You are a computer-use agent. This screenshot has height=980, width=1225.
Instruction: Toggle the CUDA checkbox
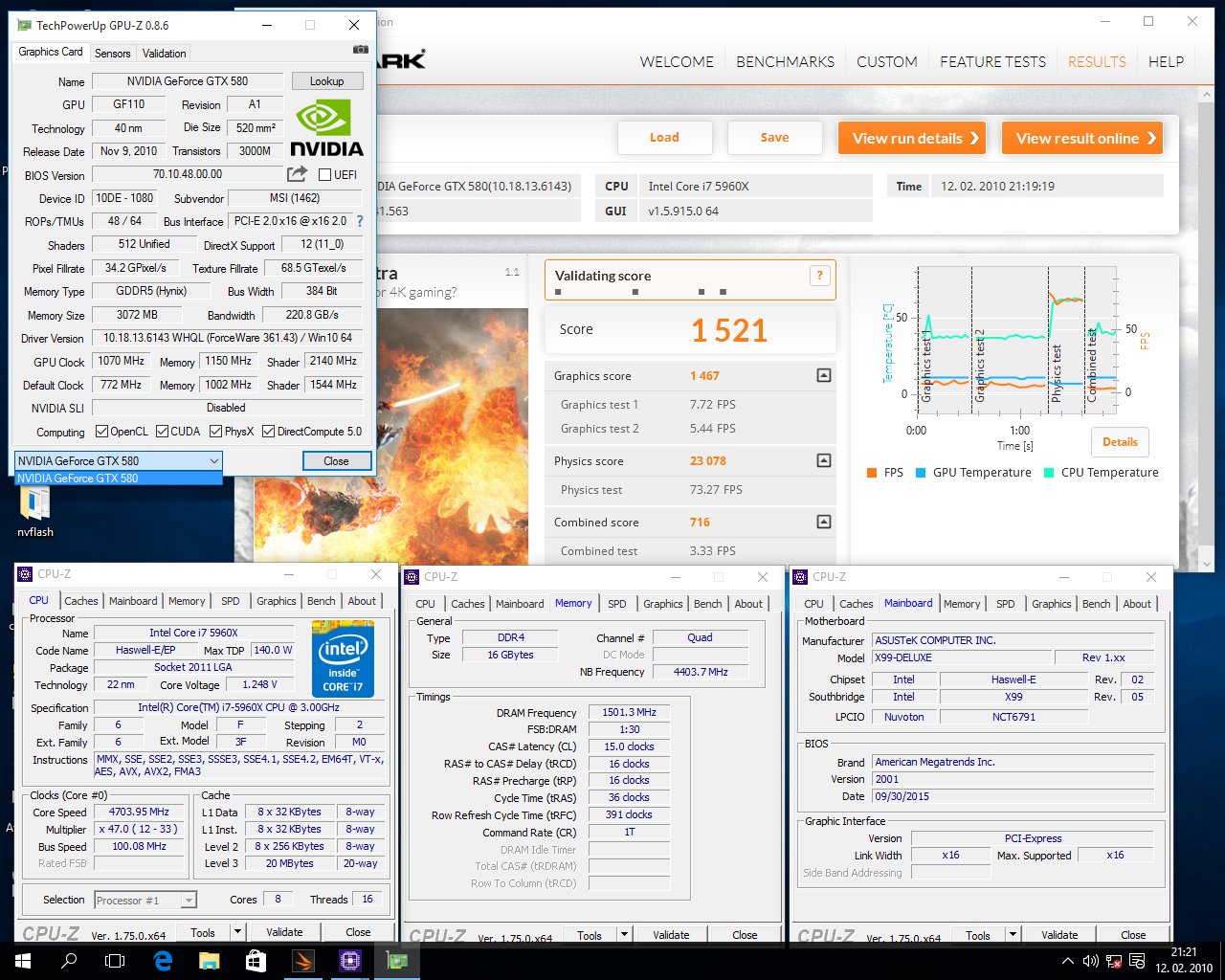coord(162,432)
